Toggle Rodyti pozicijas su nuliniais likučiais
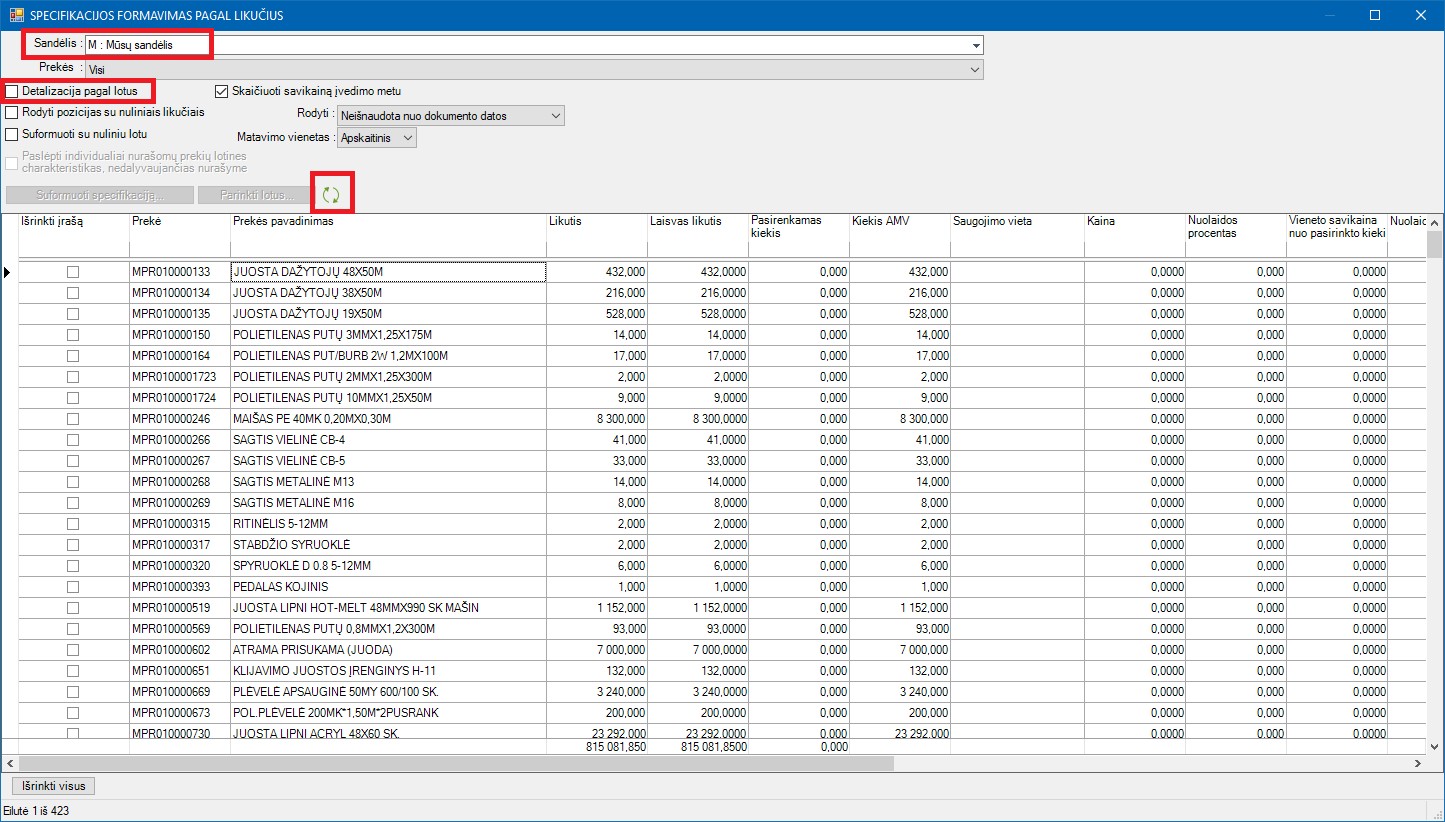 pyautogui.click(x=13, y=112)
